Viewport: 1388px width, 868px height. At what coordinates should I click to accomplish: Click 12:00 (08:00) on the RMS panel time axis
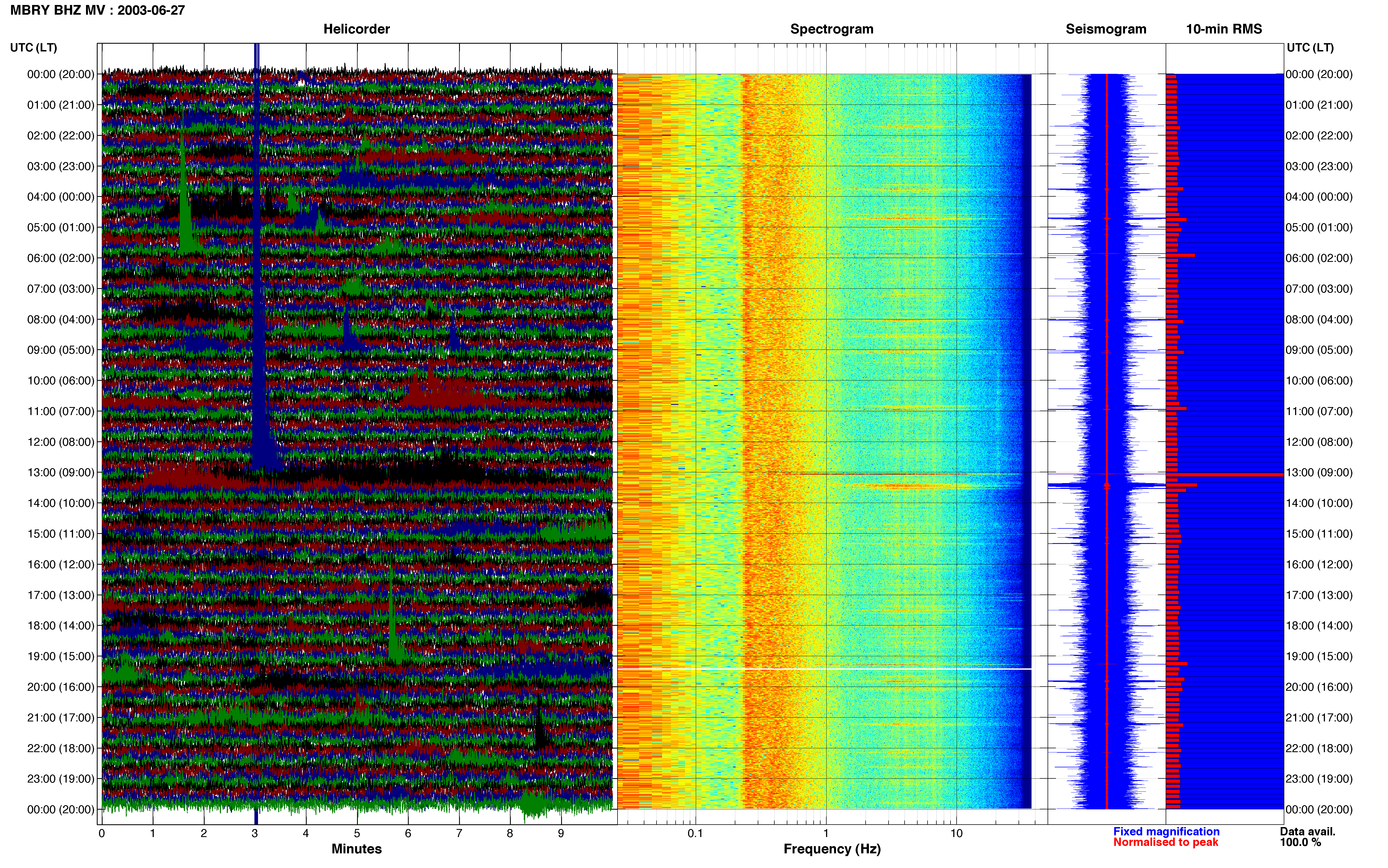pos(1319,442)
